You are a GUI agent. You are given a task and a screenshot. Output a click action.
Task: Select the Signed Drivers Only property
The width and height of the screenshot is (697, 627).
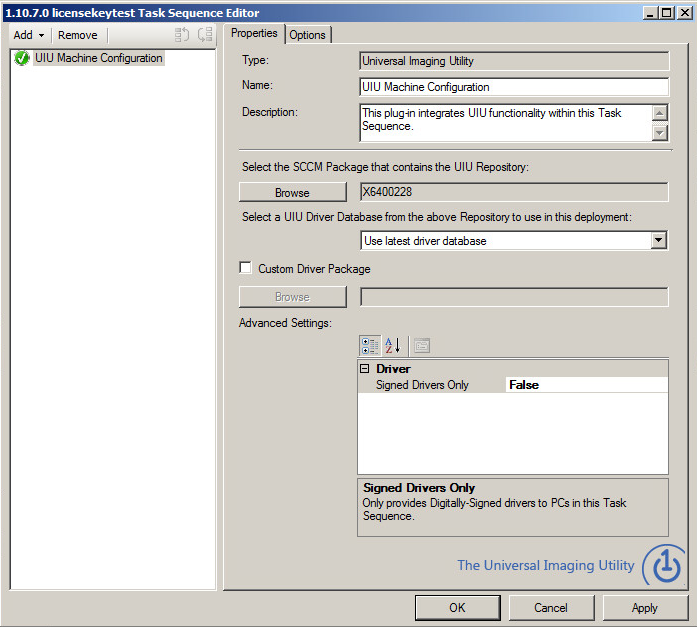422,385
